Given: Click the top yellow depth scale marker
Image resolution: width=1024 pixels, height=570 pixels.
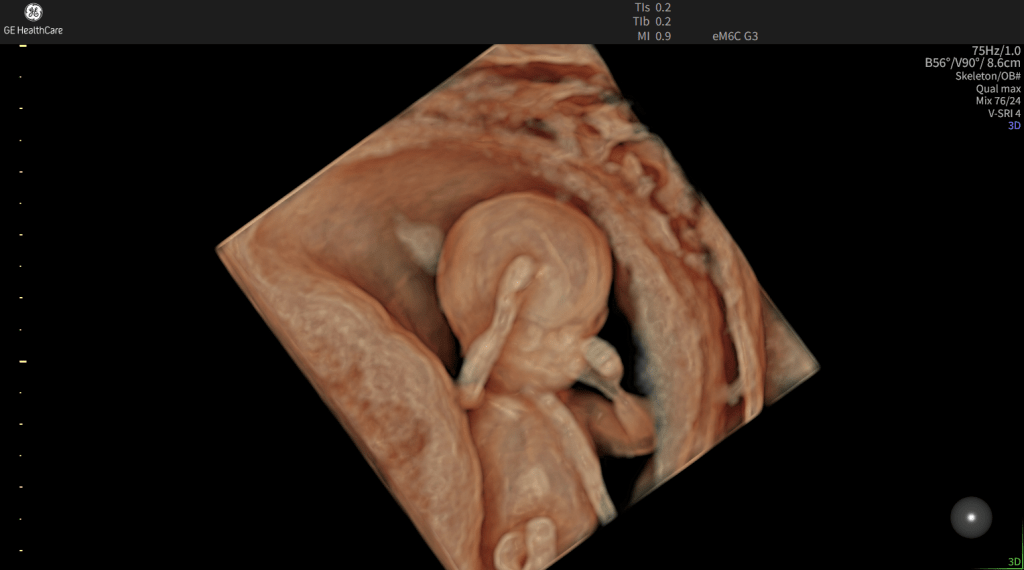Looking at the screenshot, I should click(22, 45).
